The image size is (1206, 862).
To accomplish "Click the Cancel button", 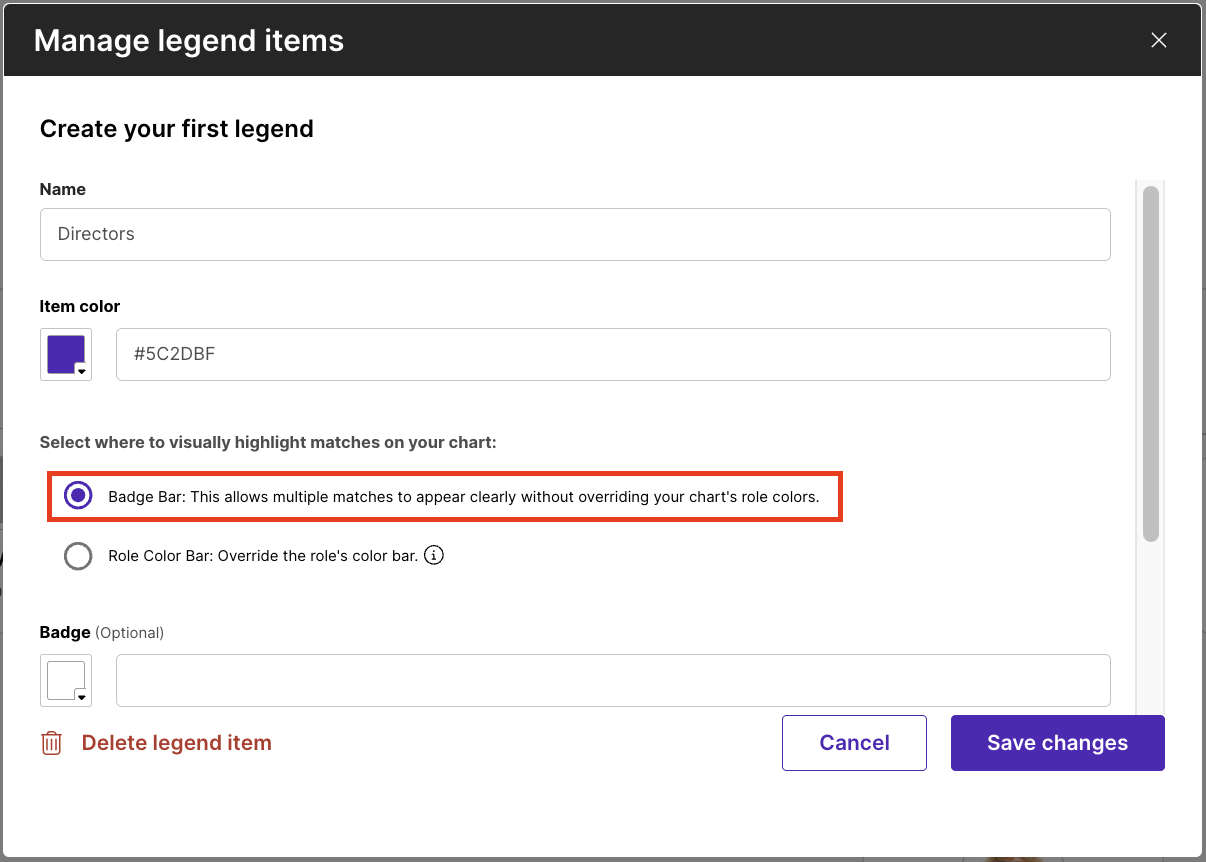I will pyautogui.click(x=855, y=743).
